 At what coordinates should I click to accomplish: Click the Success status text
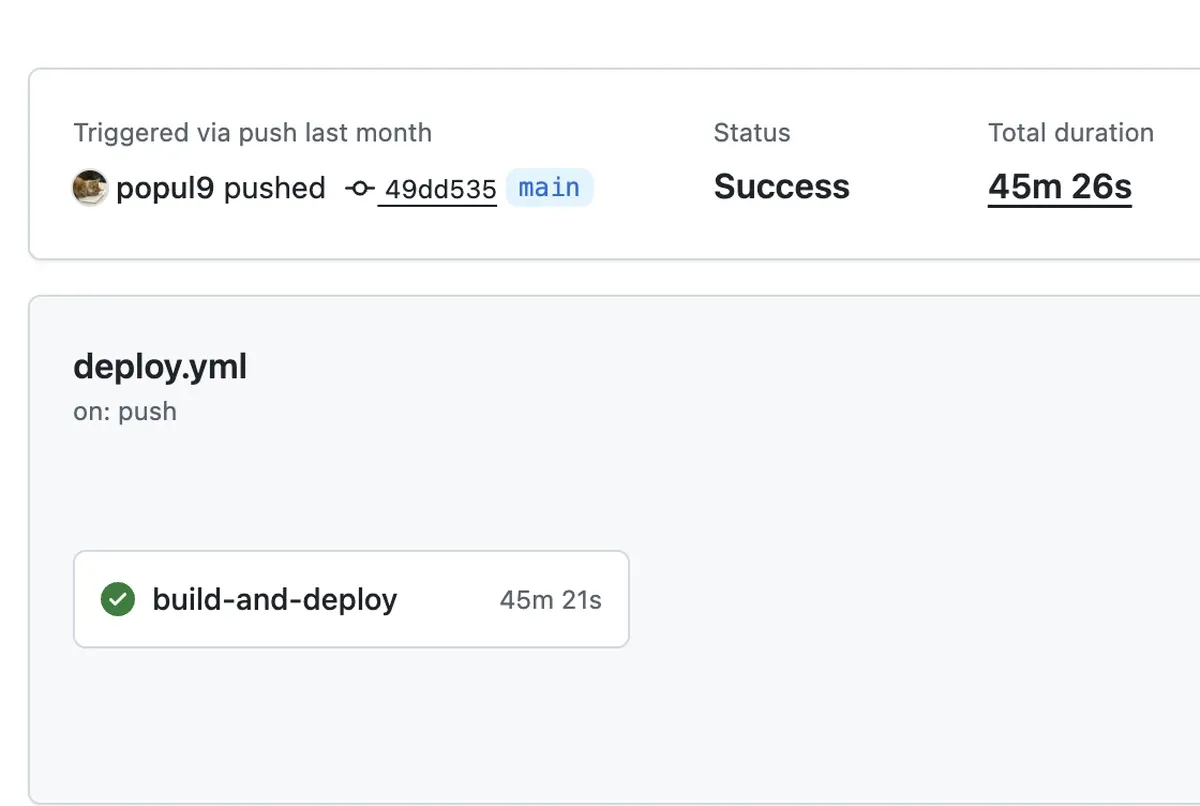[x=782, y=186]
